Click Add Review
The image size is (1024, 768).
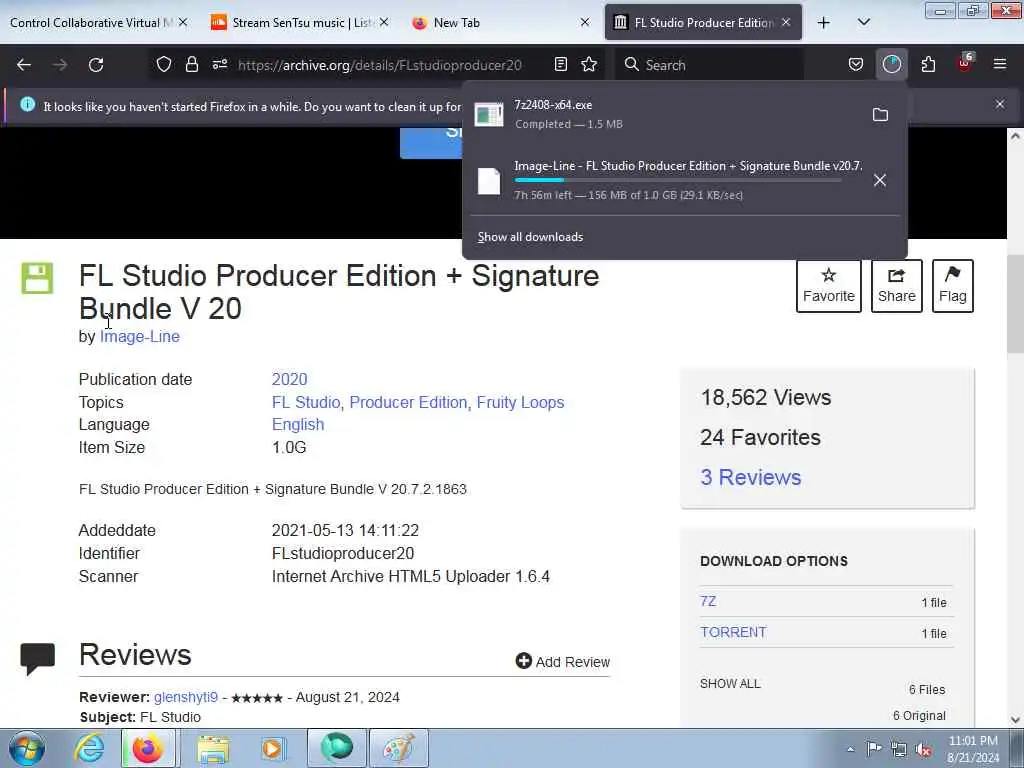pyautogui.click(x=562, y=662)
